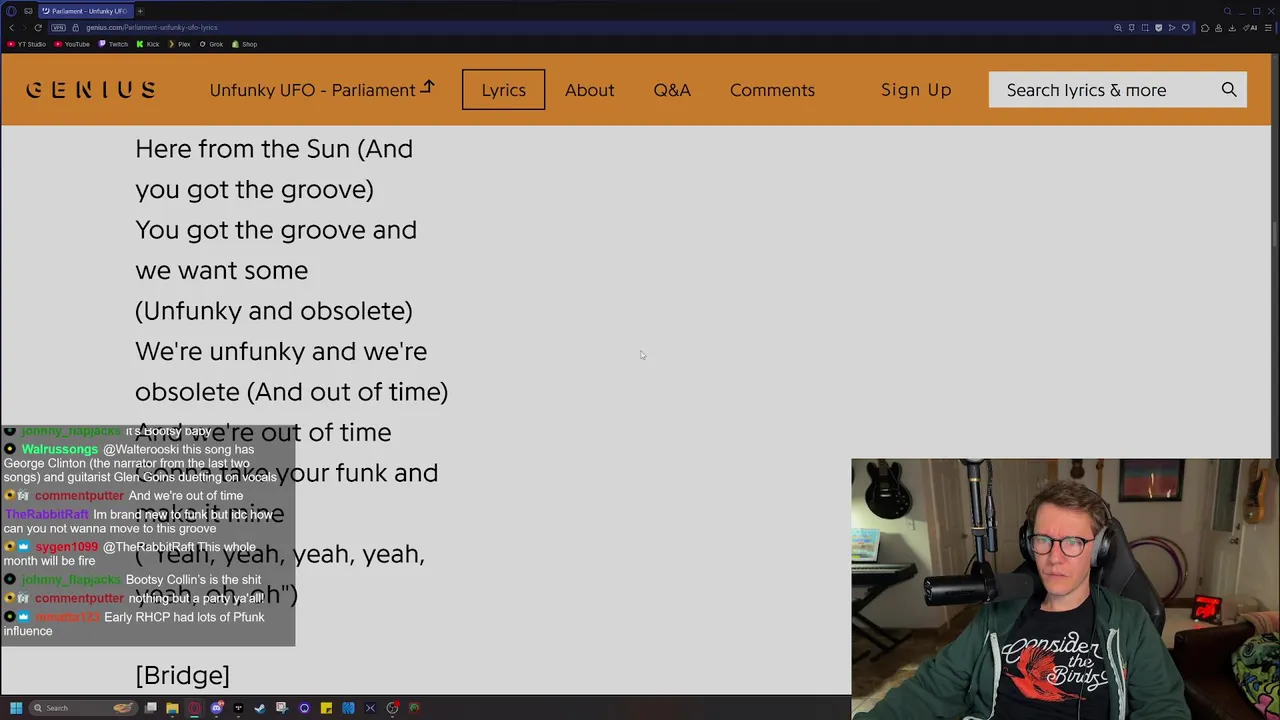
Task: Click the lyric "You got the groove and"
Action: [x=276, y=230]
